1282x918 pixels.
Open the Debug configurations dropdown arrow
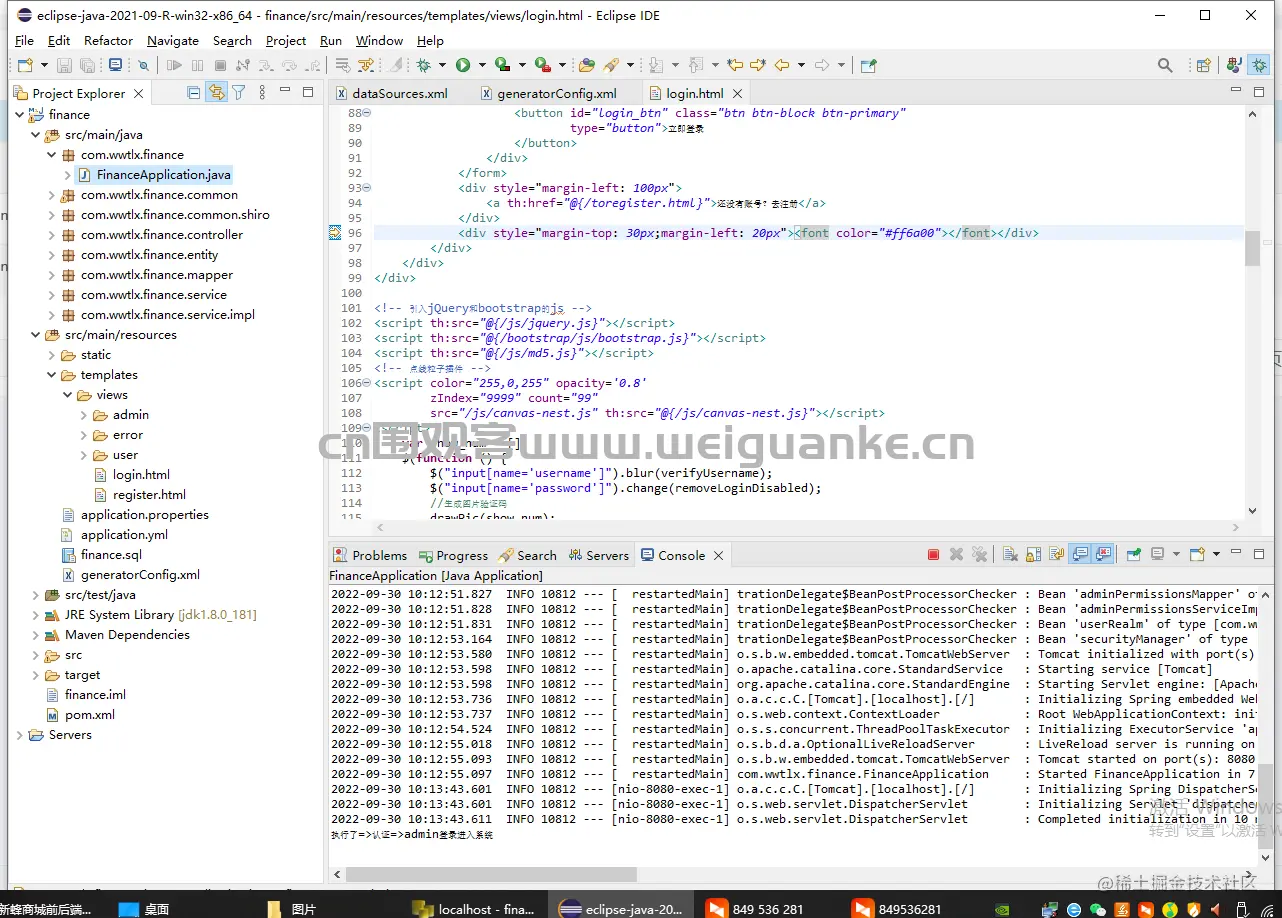point(442,66)
